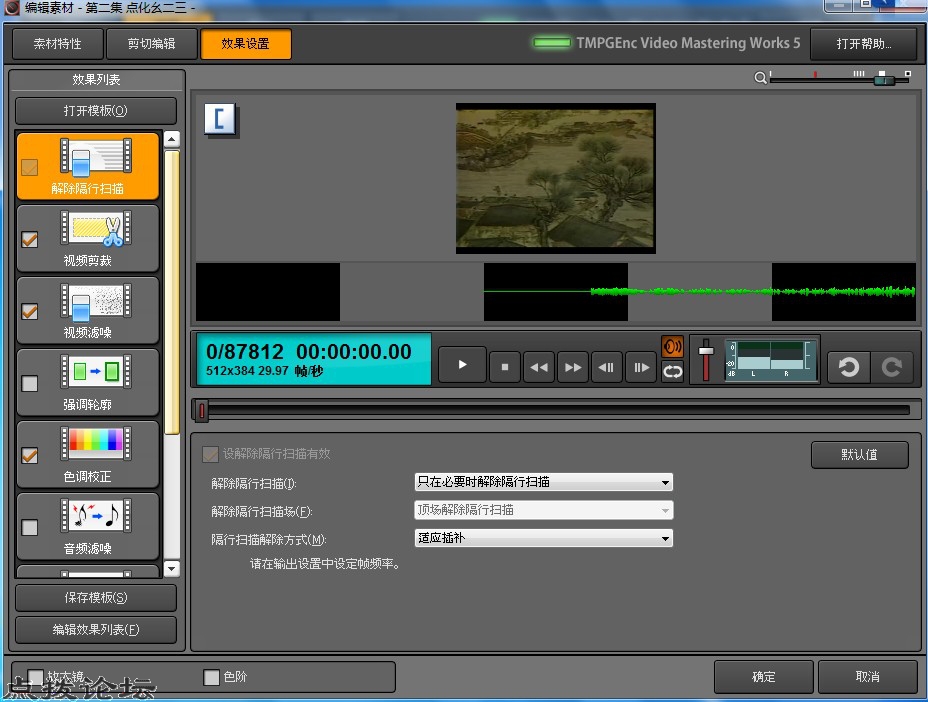Step back one frame
This screenshot has height=702, width=928.
tap(607, 367)
